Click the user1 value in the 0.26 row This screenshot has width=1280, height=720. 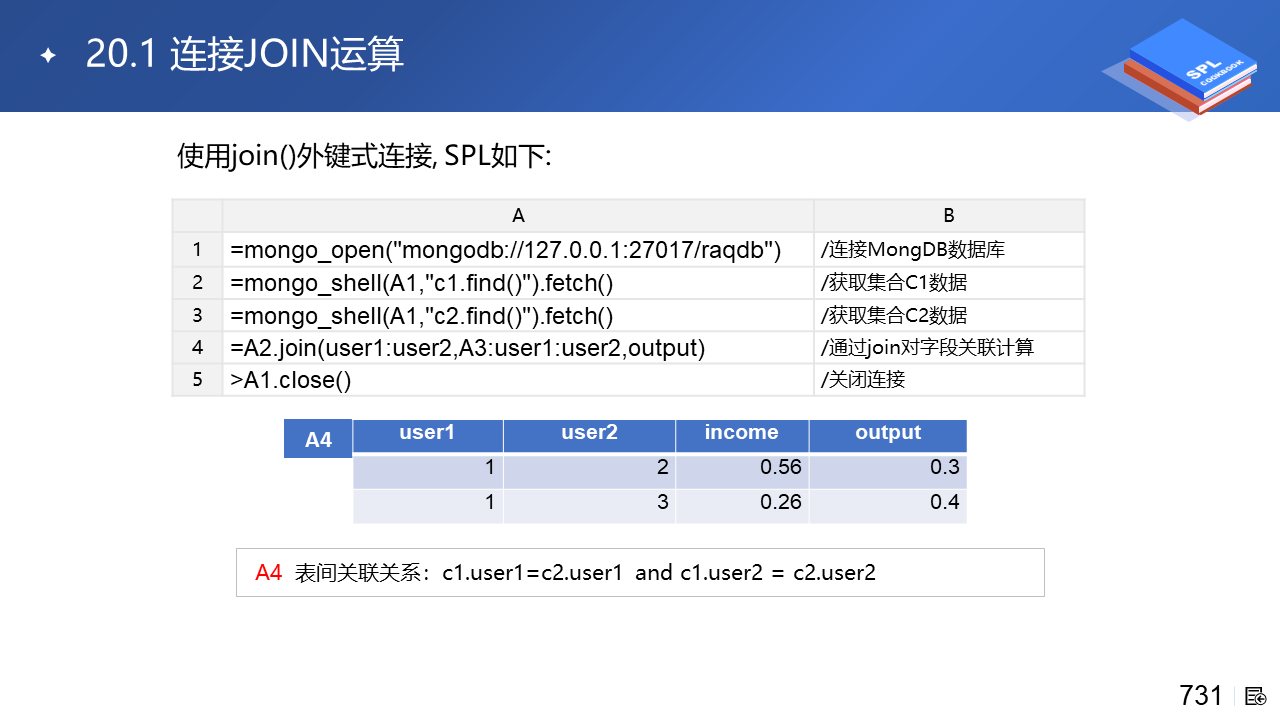[427, 505]
